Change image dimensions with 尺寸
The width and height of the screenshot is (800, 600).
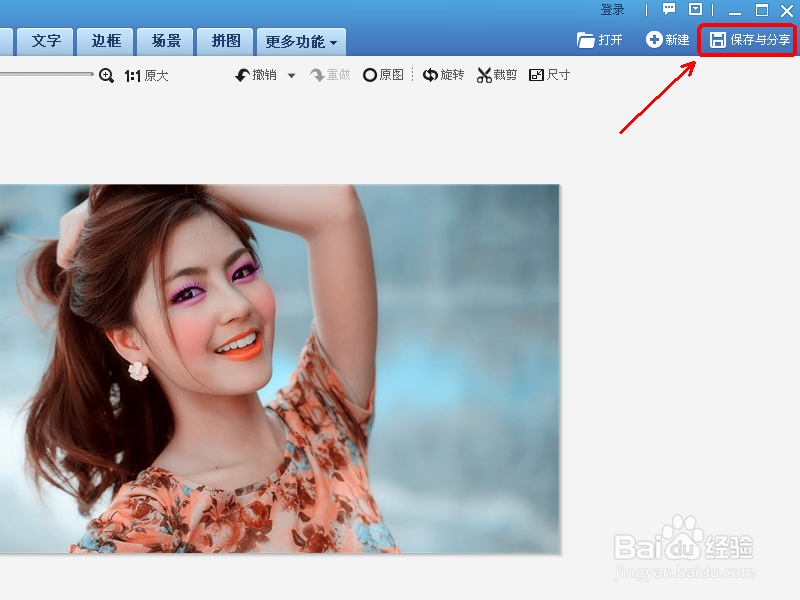click(x=549, y=75)
